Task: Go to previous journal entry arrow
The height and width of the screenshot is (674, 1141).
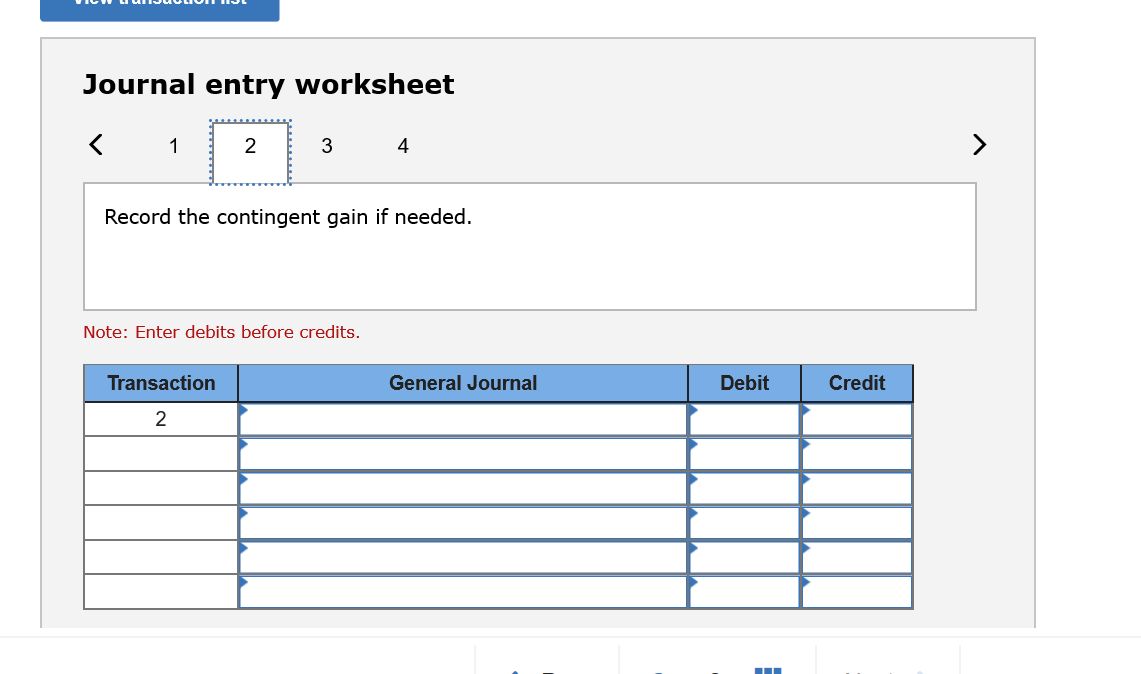Action: click(96, 144)
